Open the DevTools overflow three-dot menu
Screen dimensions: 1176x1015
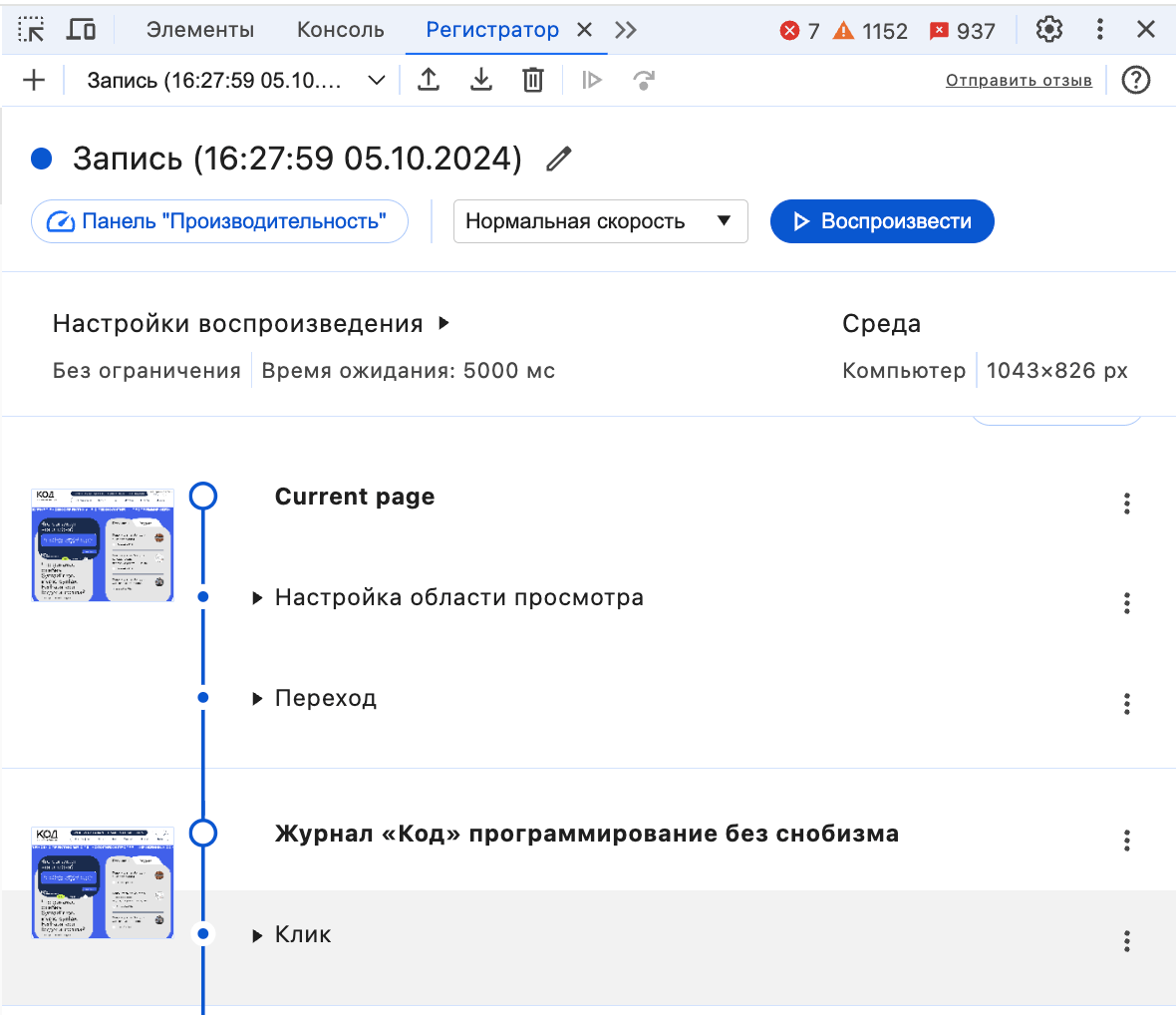tap(1099, 30)
